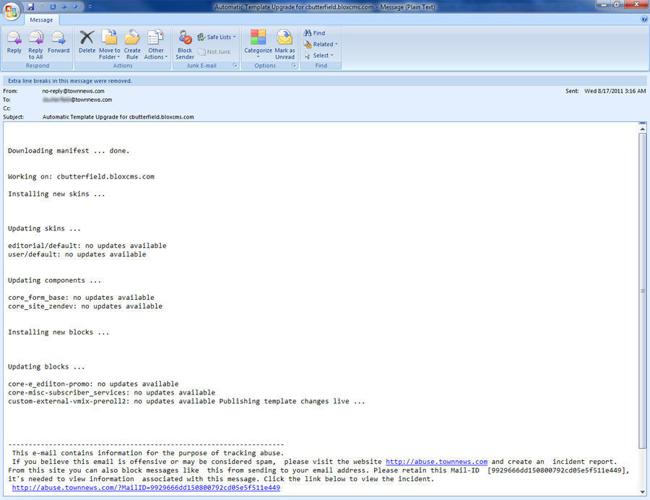Open the http://abuse.townnews.com link
This screenshot has height=500, width=650.
pos(436,461)
